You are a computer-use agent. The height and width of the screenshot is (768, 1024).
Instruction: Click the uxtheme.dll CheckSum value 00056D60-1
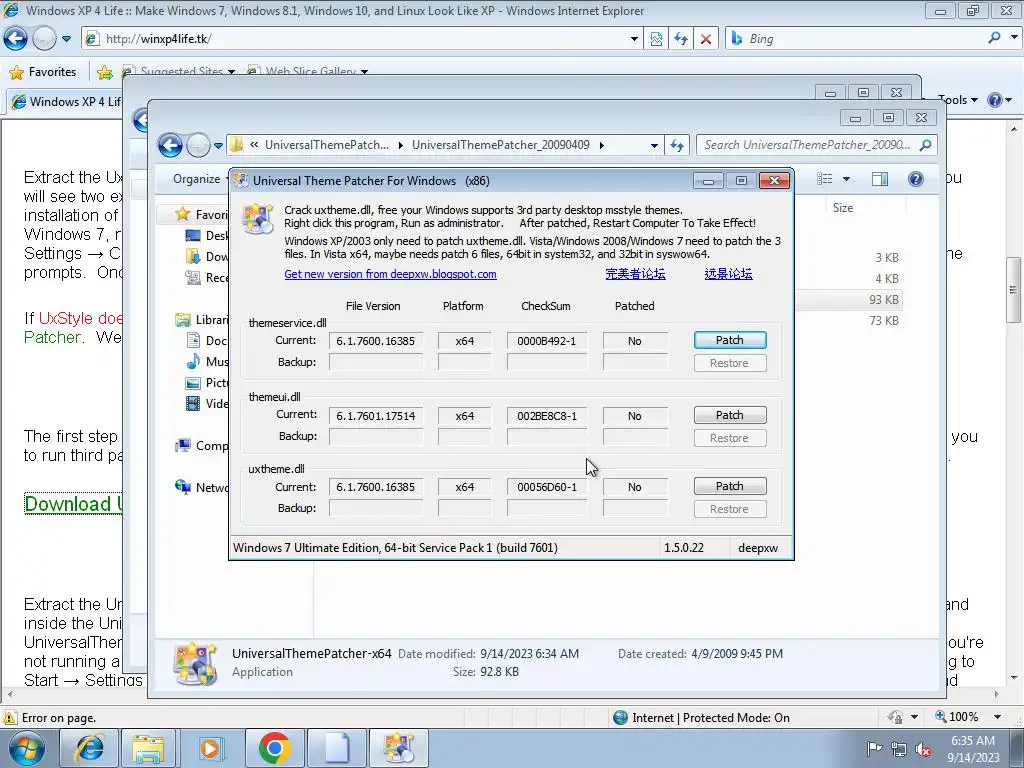coord(547,487)
